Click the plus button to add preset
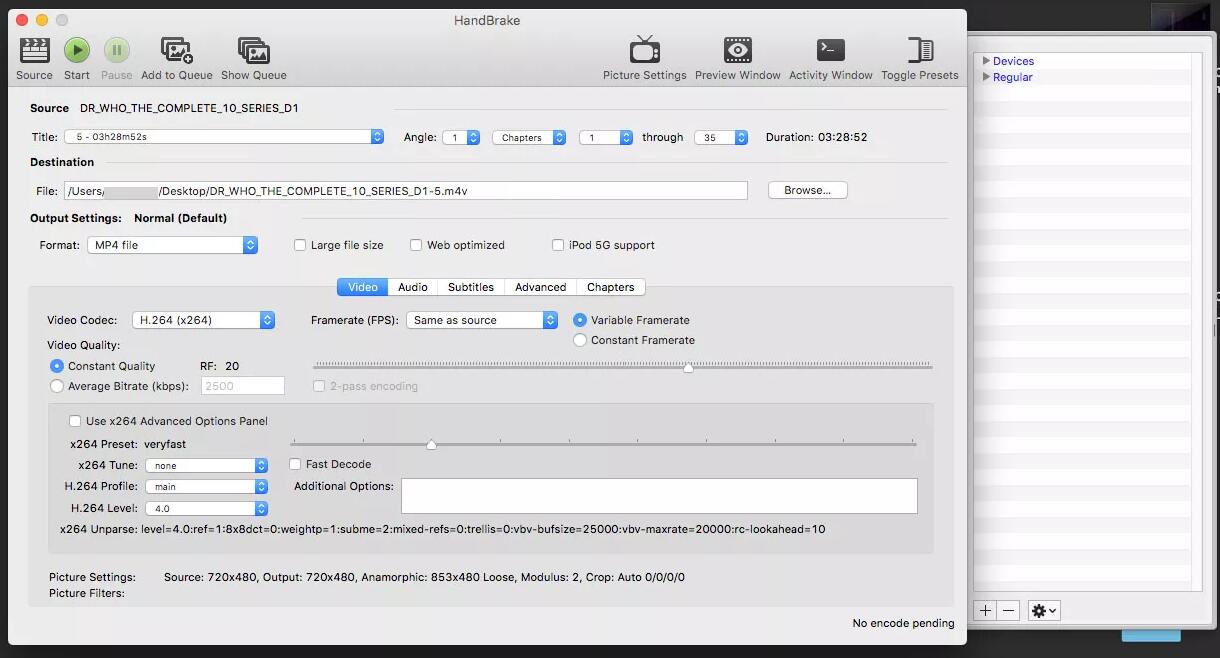 [x=985, y=610]
